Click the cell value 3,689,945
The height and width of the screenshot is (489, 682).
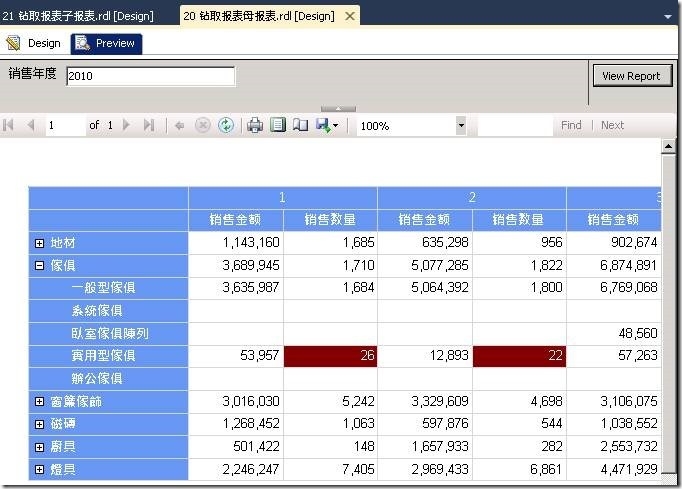coord(251,265)
